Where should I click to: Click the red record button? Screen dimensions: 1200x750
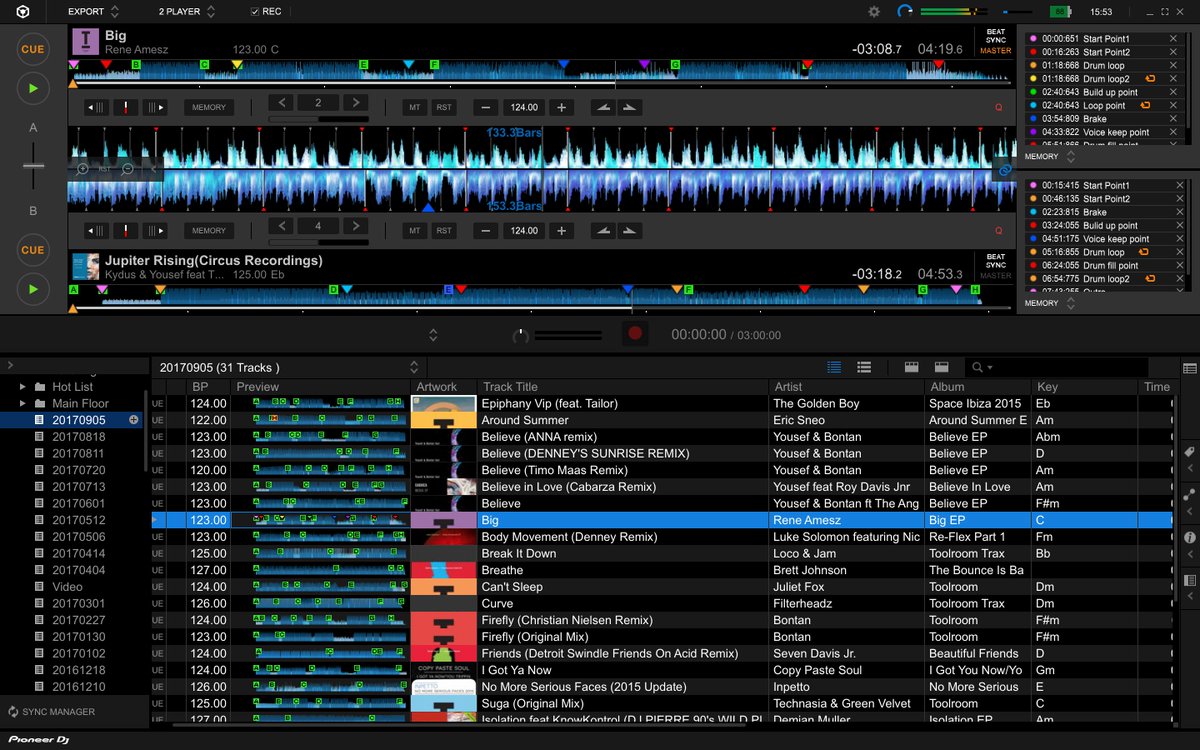635,334
